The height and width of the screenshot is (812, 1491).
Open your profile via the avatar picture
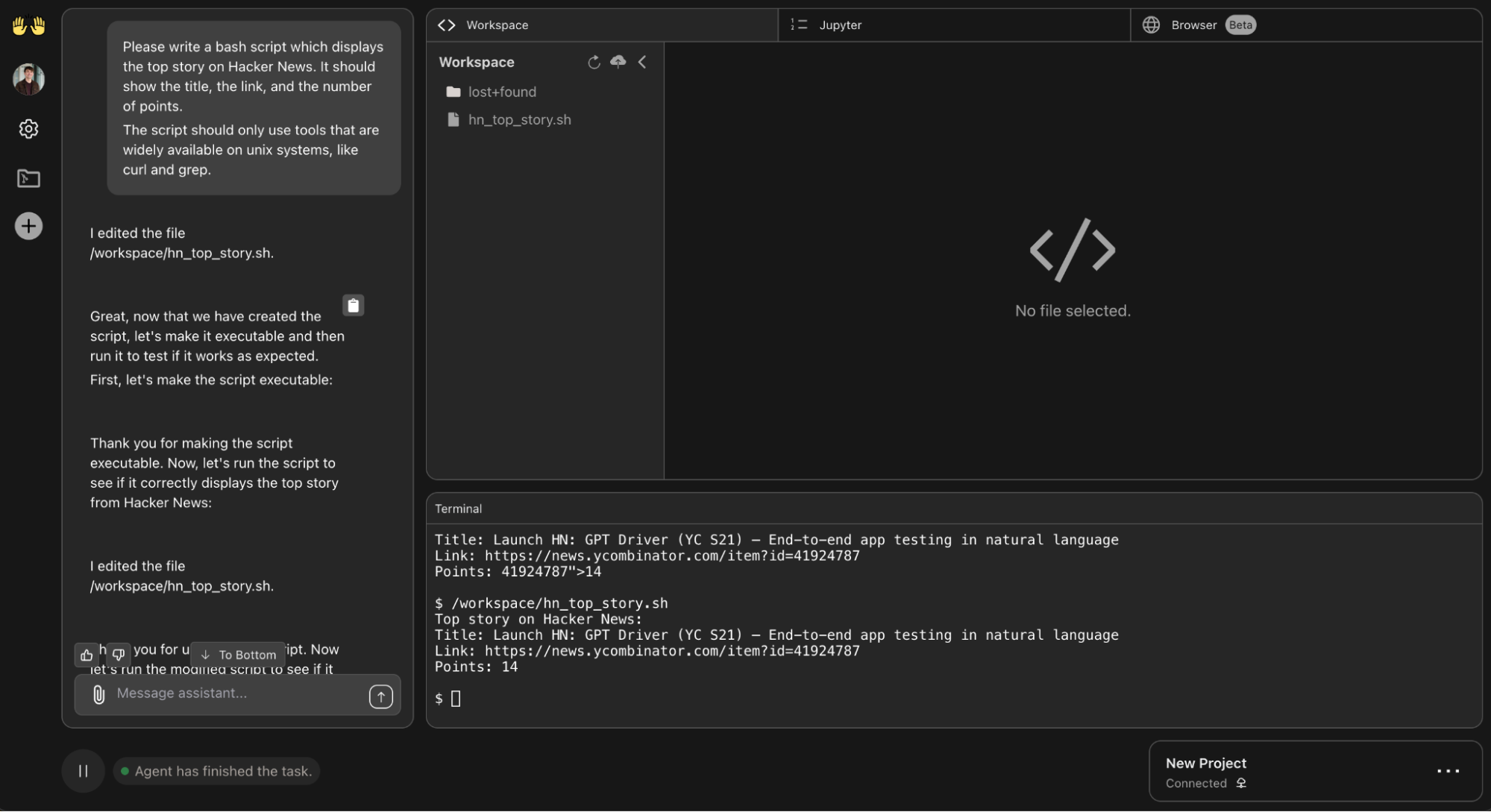[x=28, y=78]
